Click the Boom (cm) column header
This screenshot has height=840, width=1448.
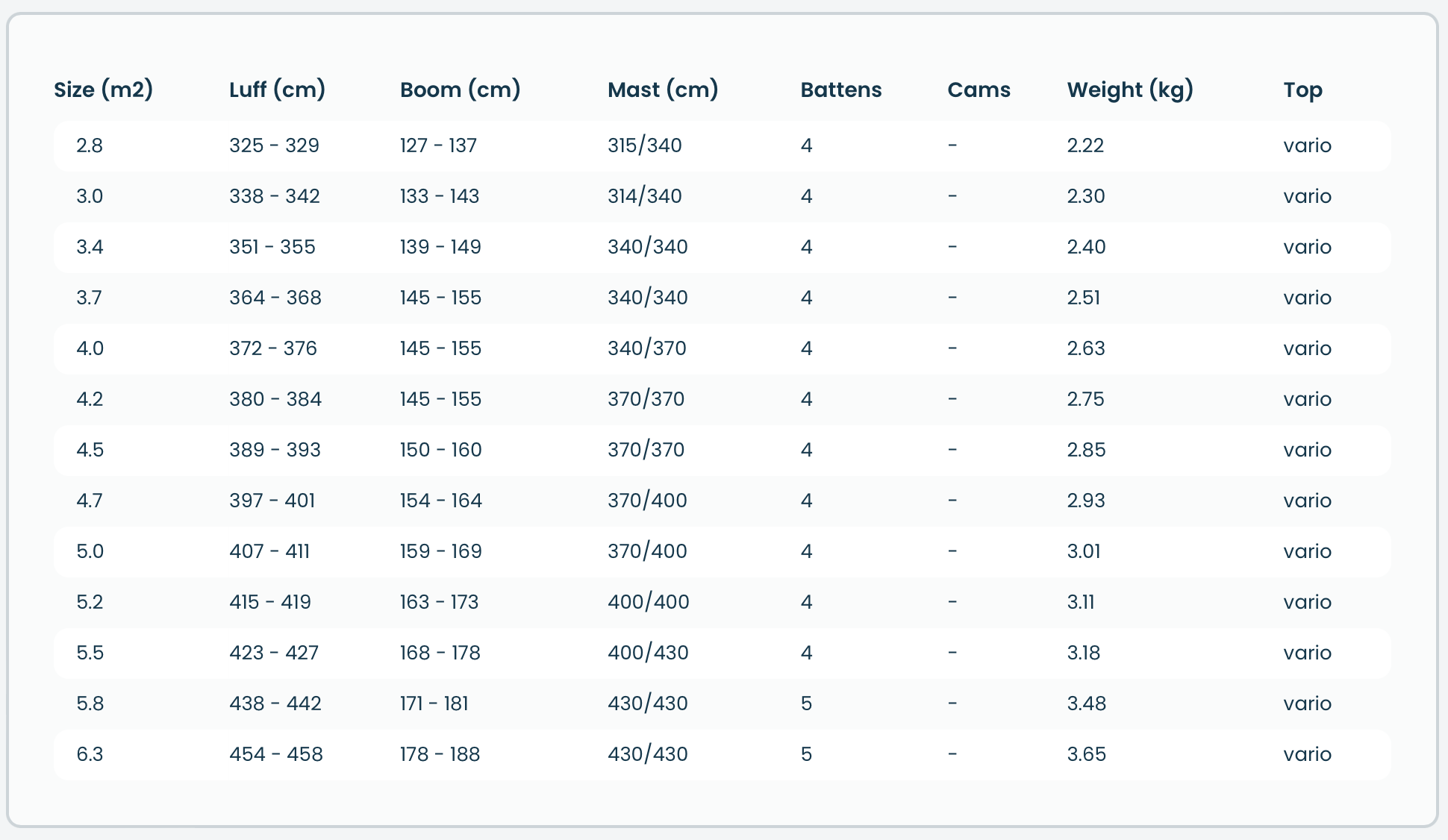[460, 90]
